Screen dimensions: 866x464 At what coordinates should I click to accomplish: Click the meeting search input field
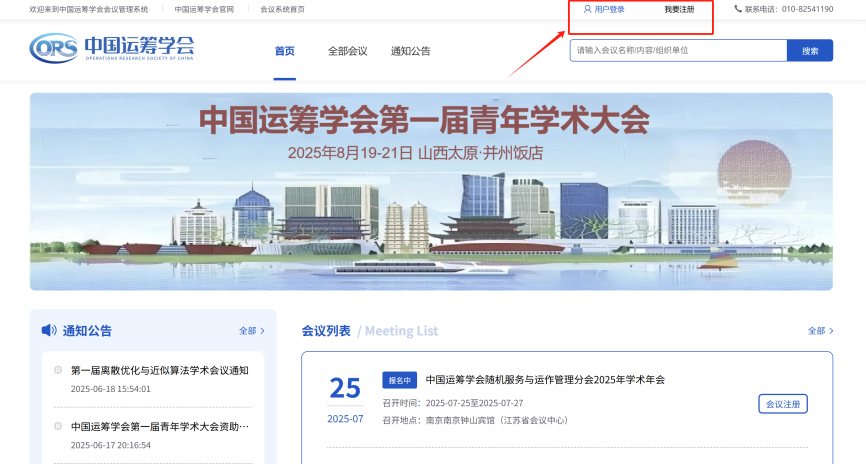(678, 50)
